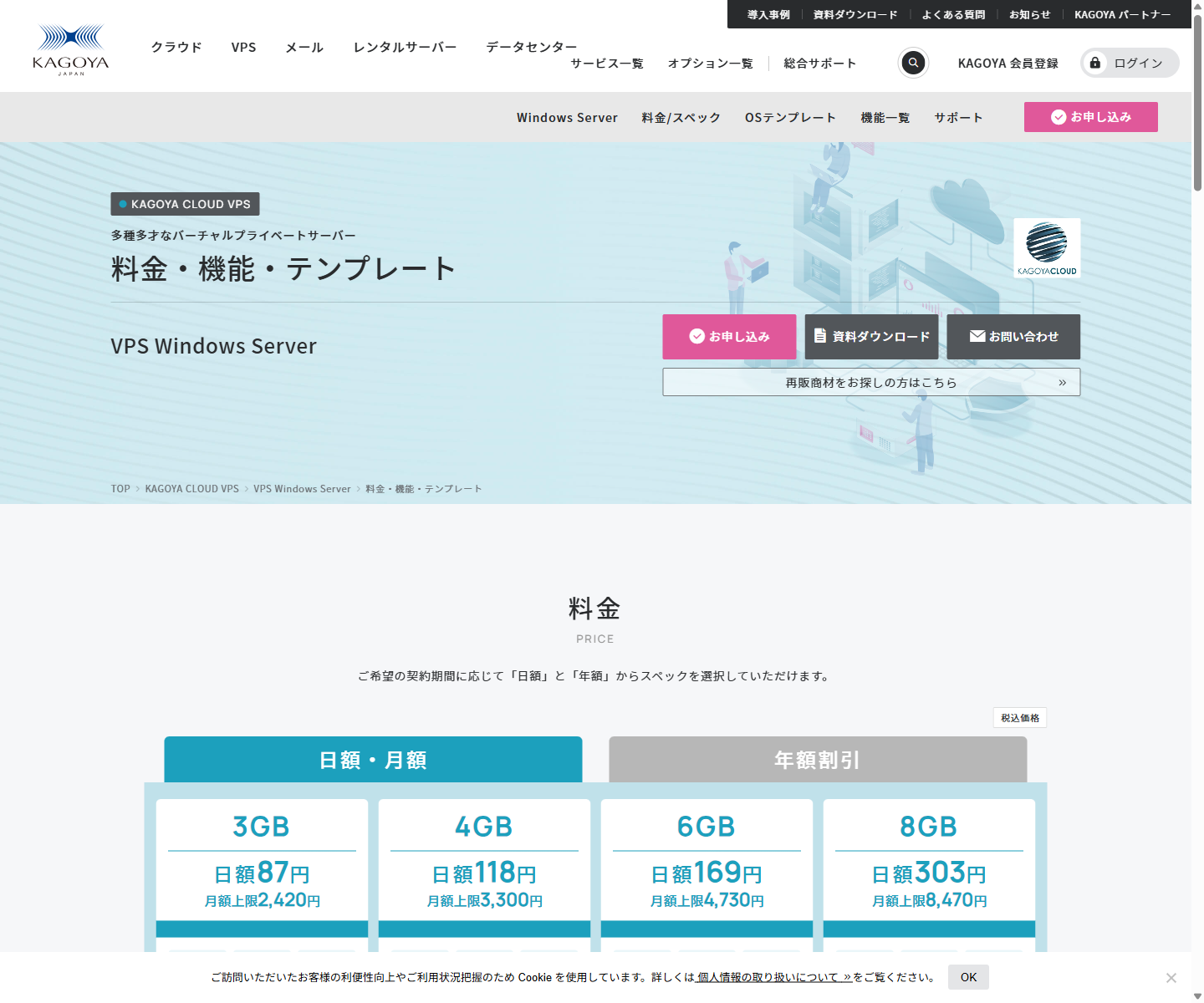Open 個人情報の取り扱いについて link
1204x1003 pixels.
click(773, 977)
